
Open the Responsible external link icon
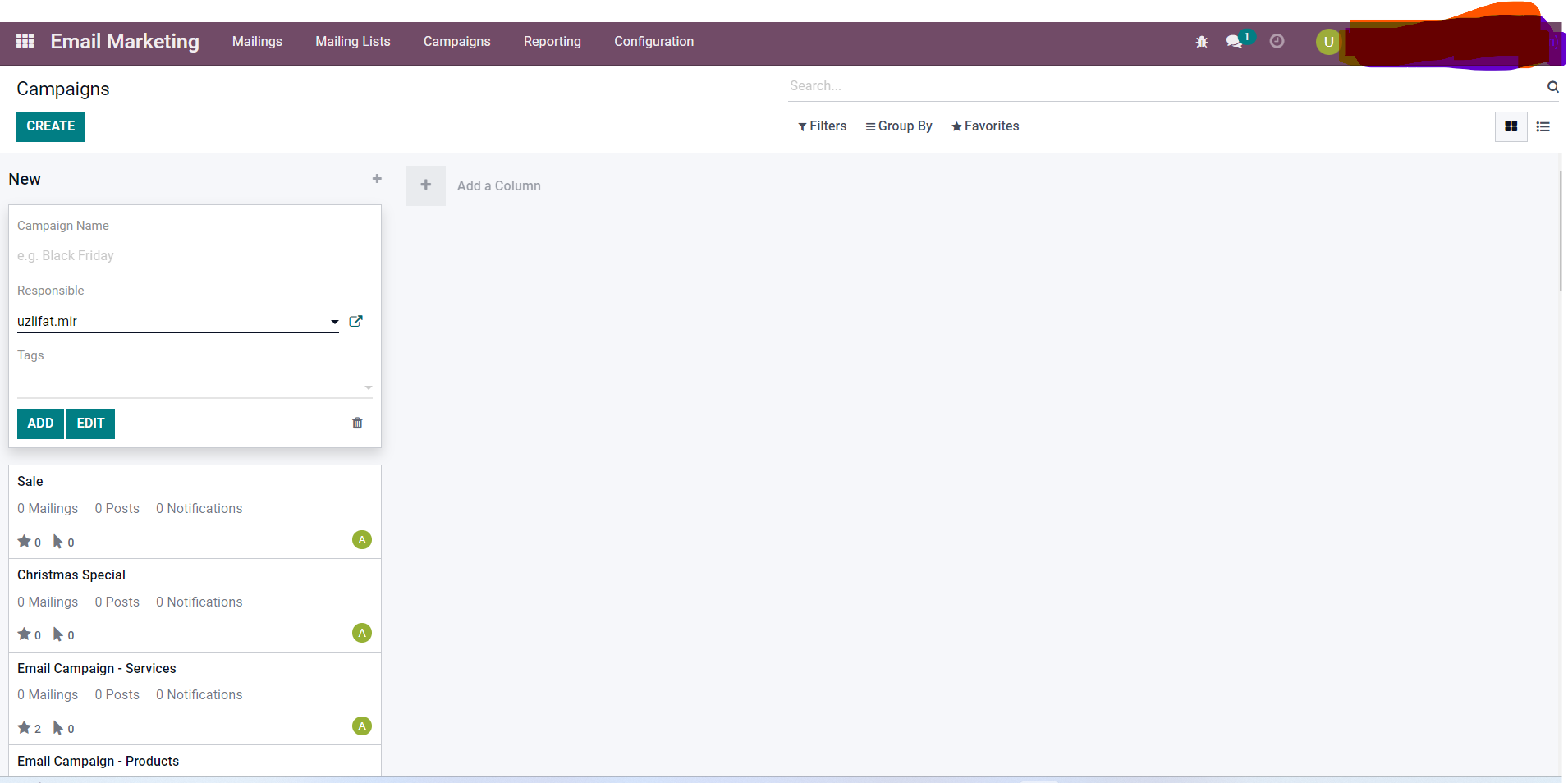point(355,321)
